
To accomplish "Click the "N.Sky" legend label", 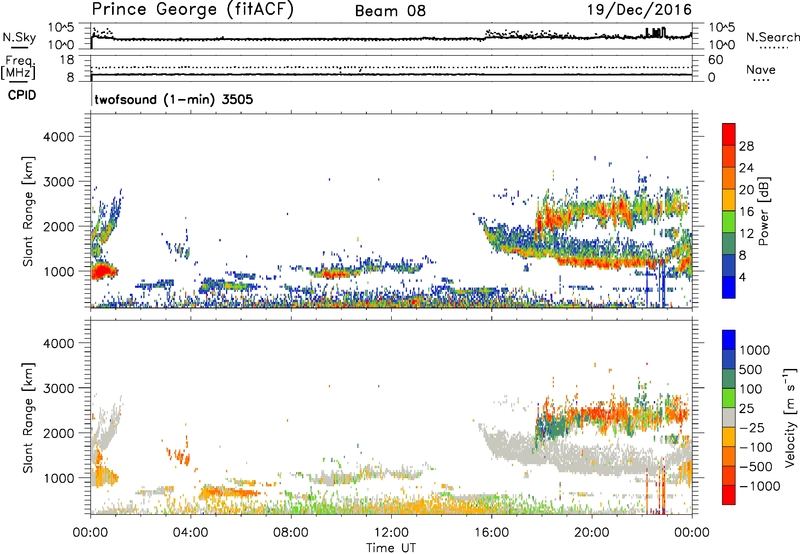I will 19,37.
